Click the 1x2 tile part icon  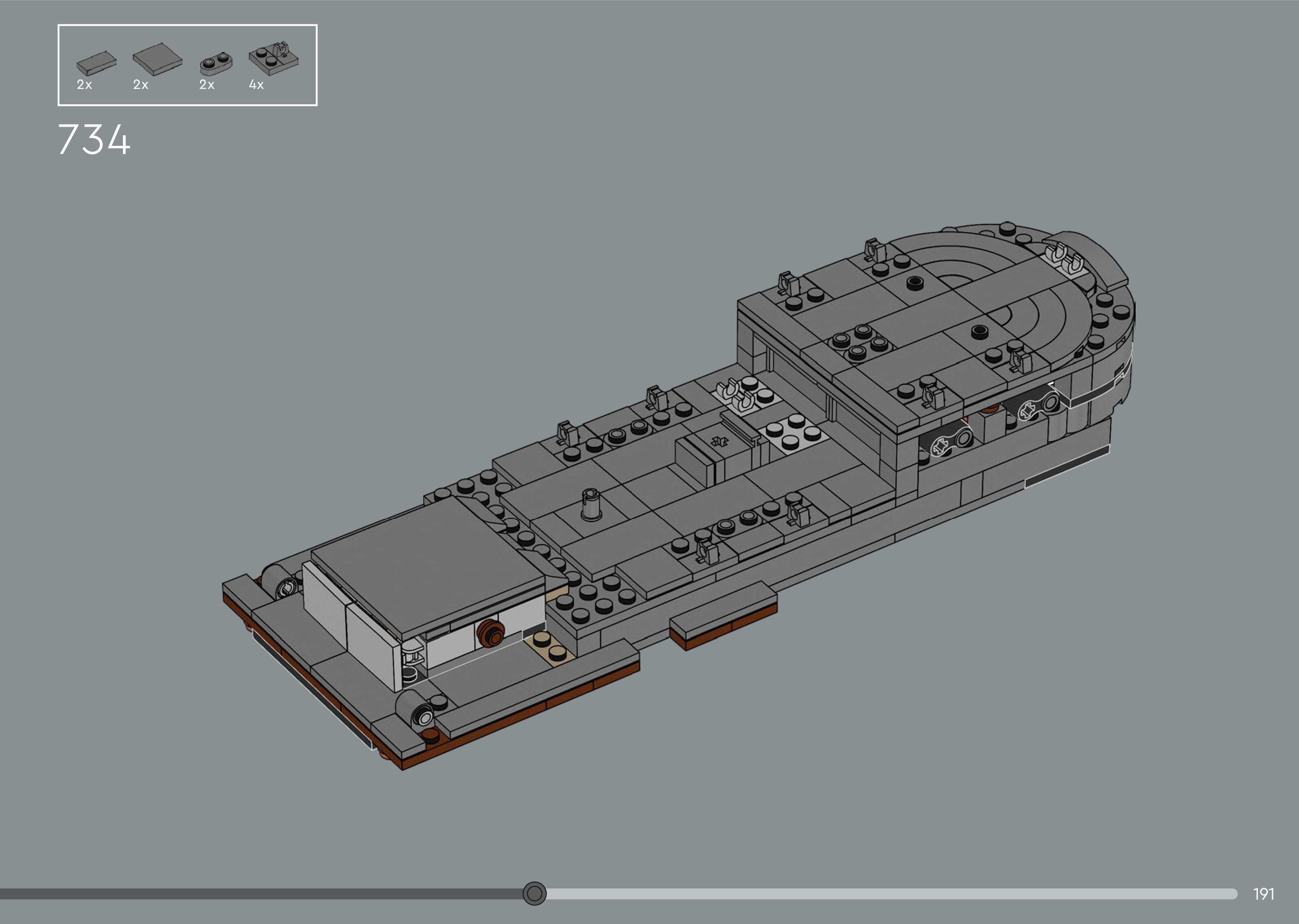pyautogui.click(x=96, y=63)
